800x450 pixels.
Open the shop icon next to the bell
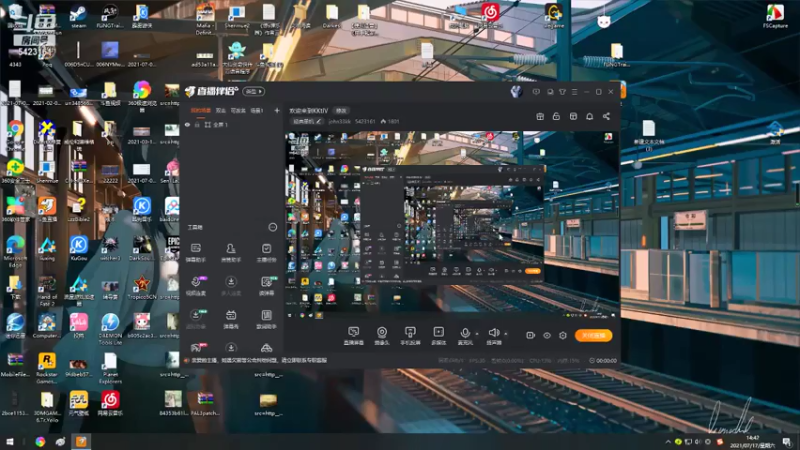point(573,116)
